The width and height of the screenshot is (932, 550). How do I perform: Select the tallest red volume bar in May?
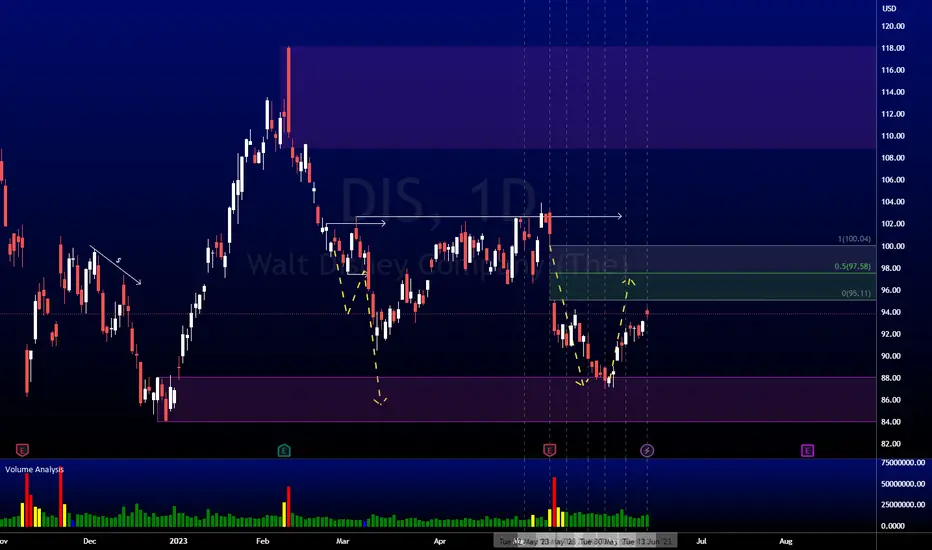(x=554, y=502)
